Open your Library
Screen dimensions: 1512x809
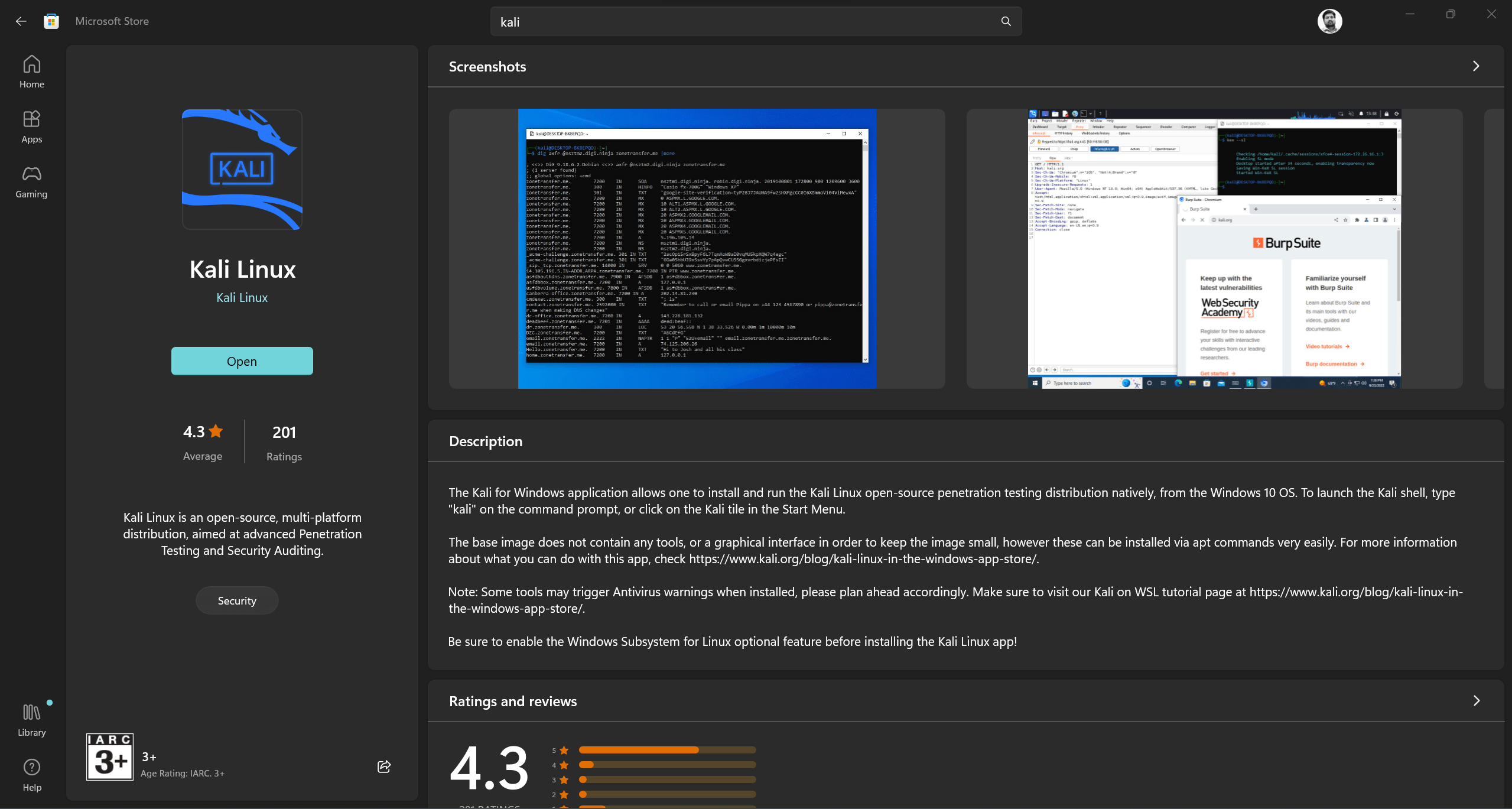pos(31,719)
